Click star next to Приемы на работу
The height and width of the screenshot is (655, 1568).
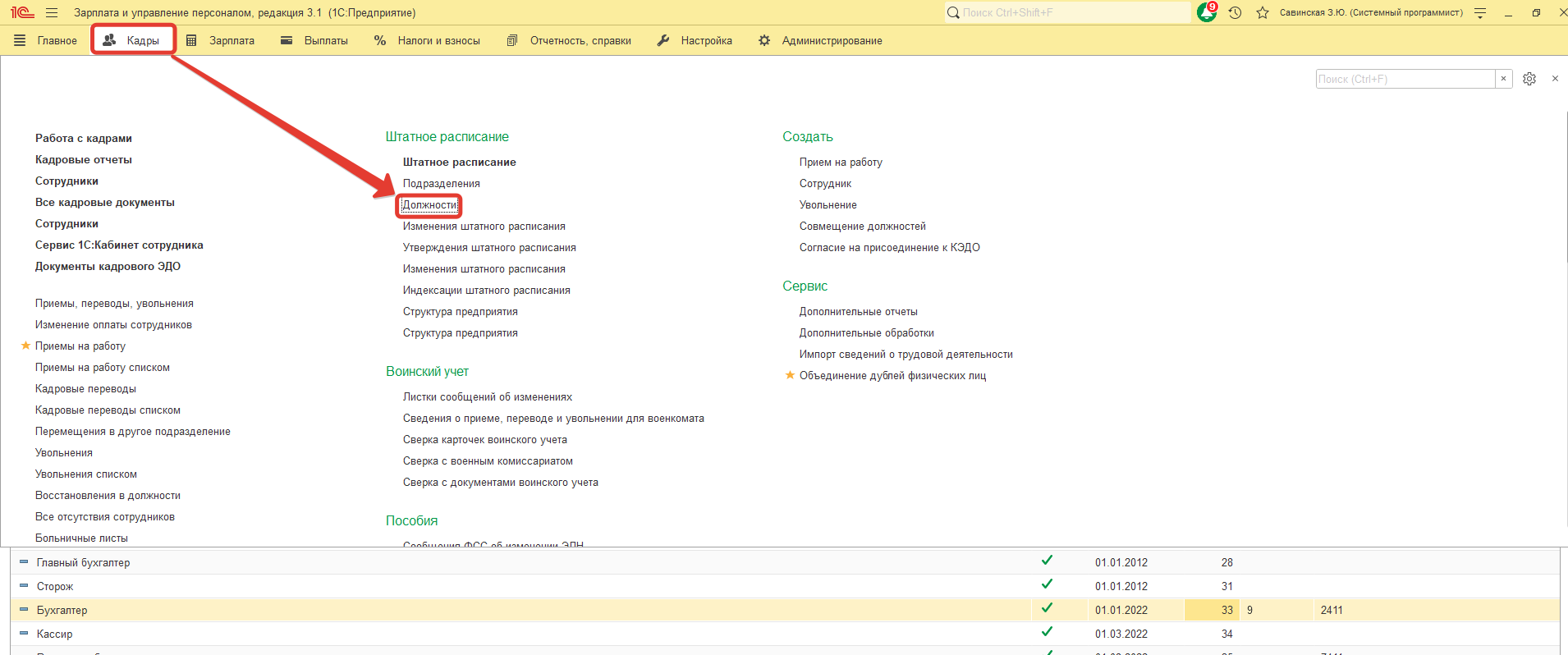pyautogui.click(x=25, y=346)
